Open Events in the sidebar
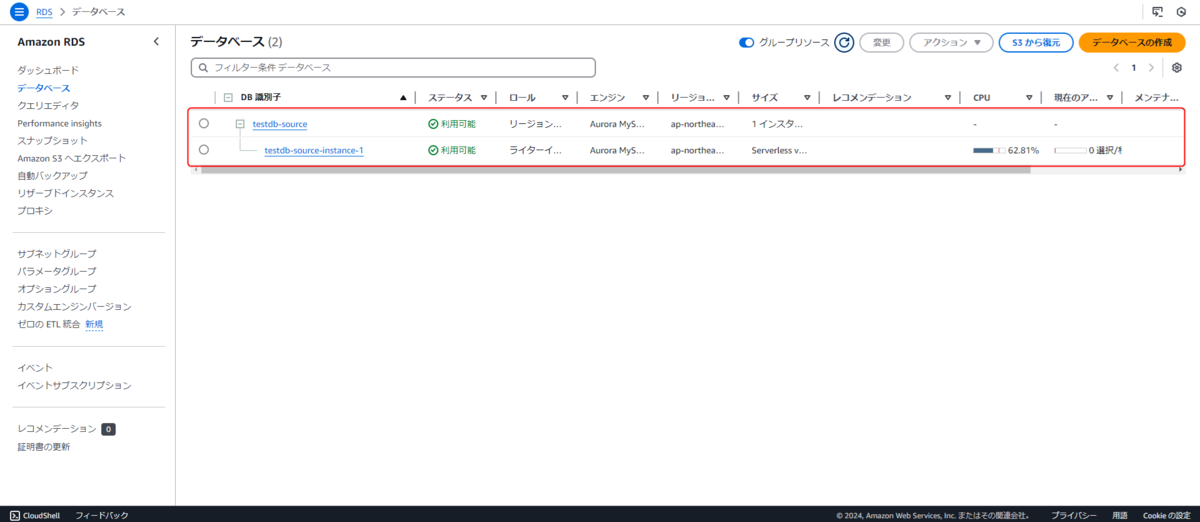The height and width of the screenshot is (522, 1200). 35,368
